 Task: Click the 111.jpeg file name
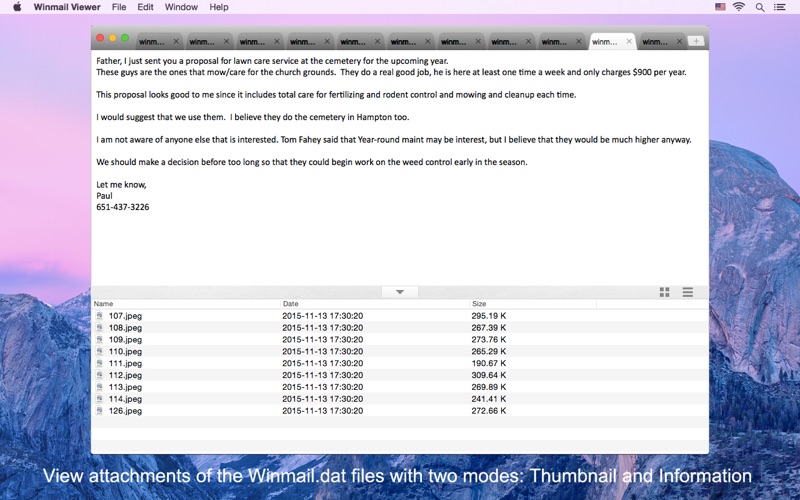[125, 363]
